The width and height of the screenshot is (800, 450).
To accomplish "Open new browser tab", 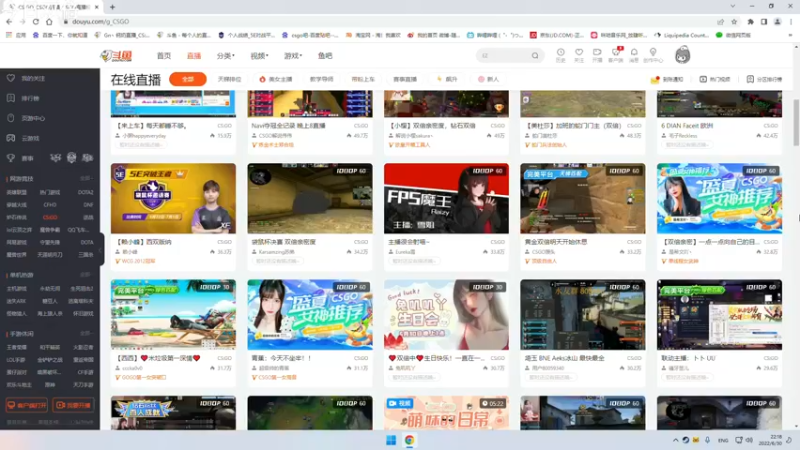I will (112, 7).
